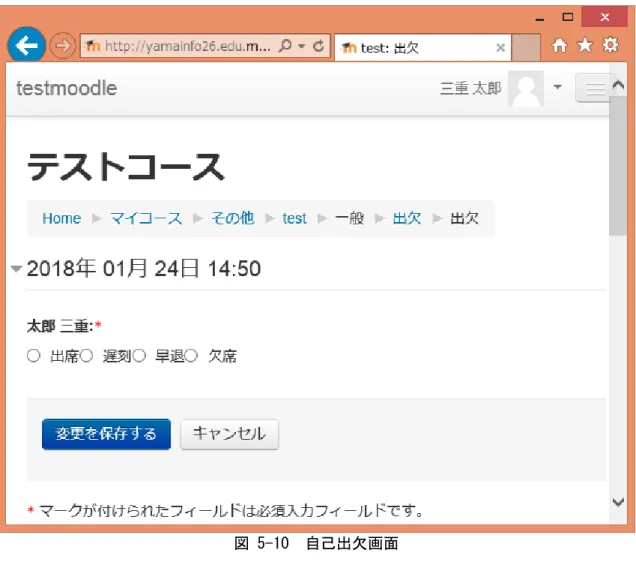Close the browser window
The height and width of the screenshot is (574, 636).
click(604, 17)
